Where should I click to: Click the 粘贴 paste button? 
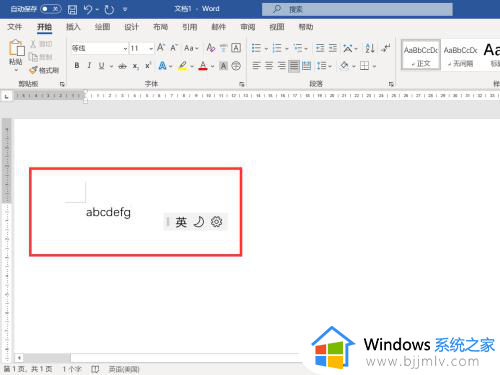point(16,56)
